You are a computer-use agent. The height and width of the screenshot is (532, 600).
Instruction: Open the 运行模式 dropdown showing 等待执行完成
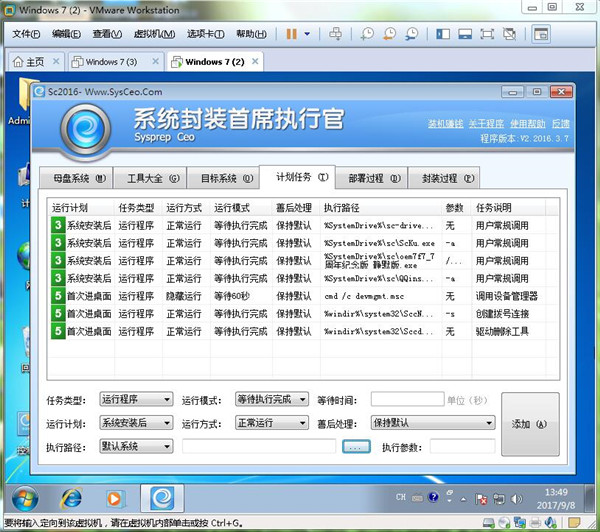272,399
